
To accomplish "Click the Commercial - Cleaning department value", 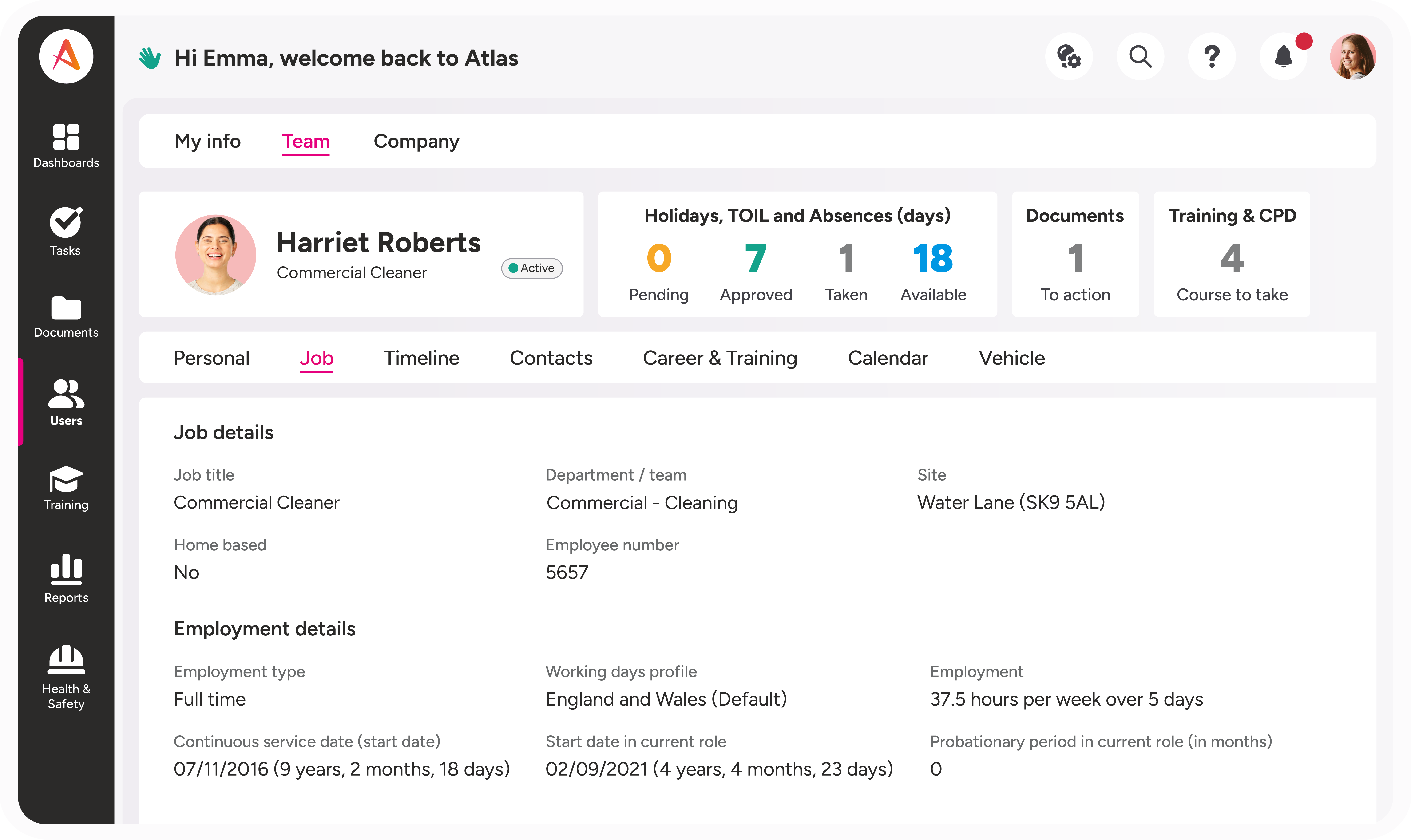I will coord(642,503).
